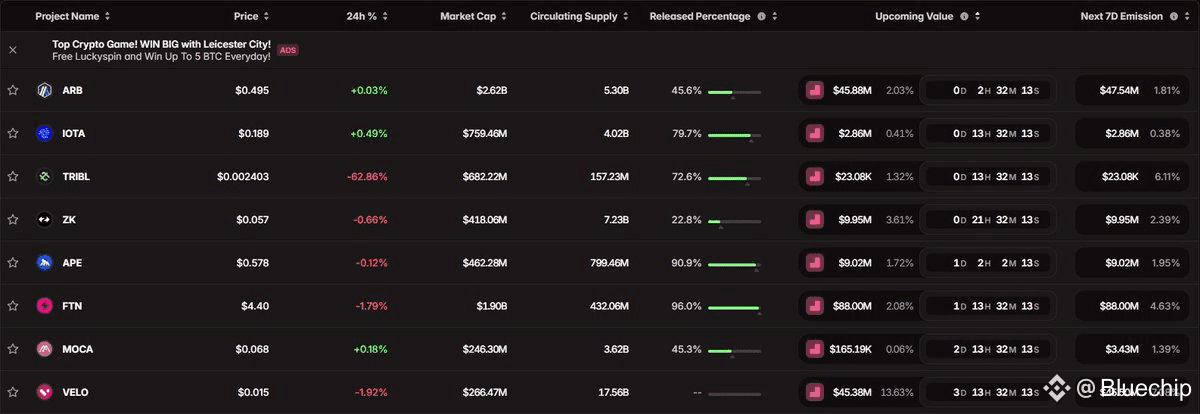This screenshot has width=1200, height=414.
Task: Add FTN to the watchlist with its star
Action: tap(13, 305)
